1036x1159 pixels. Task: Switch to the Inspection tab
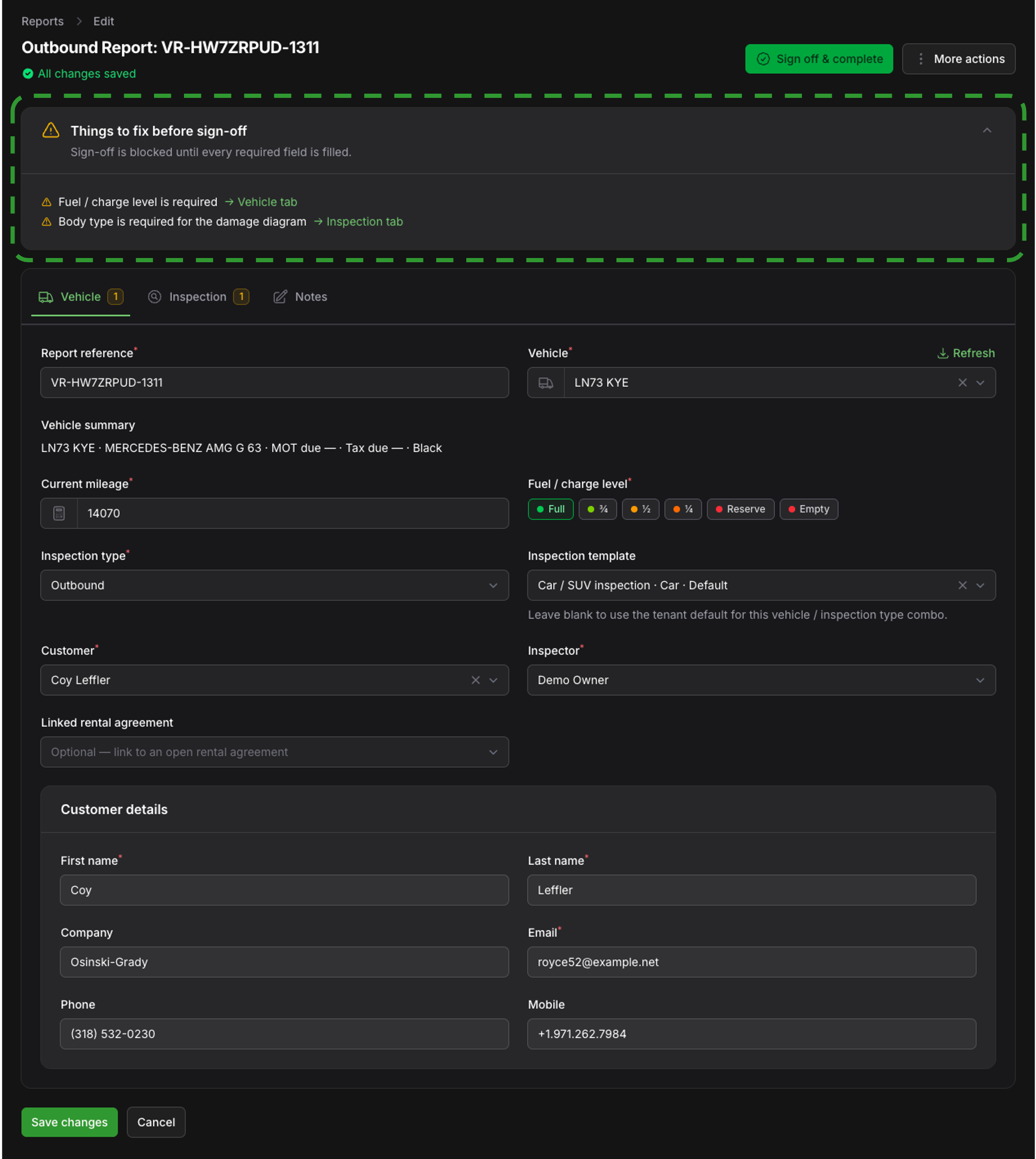pyautogui.click(x=198, y=296)
